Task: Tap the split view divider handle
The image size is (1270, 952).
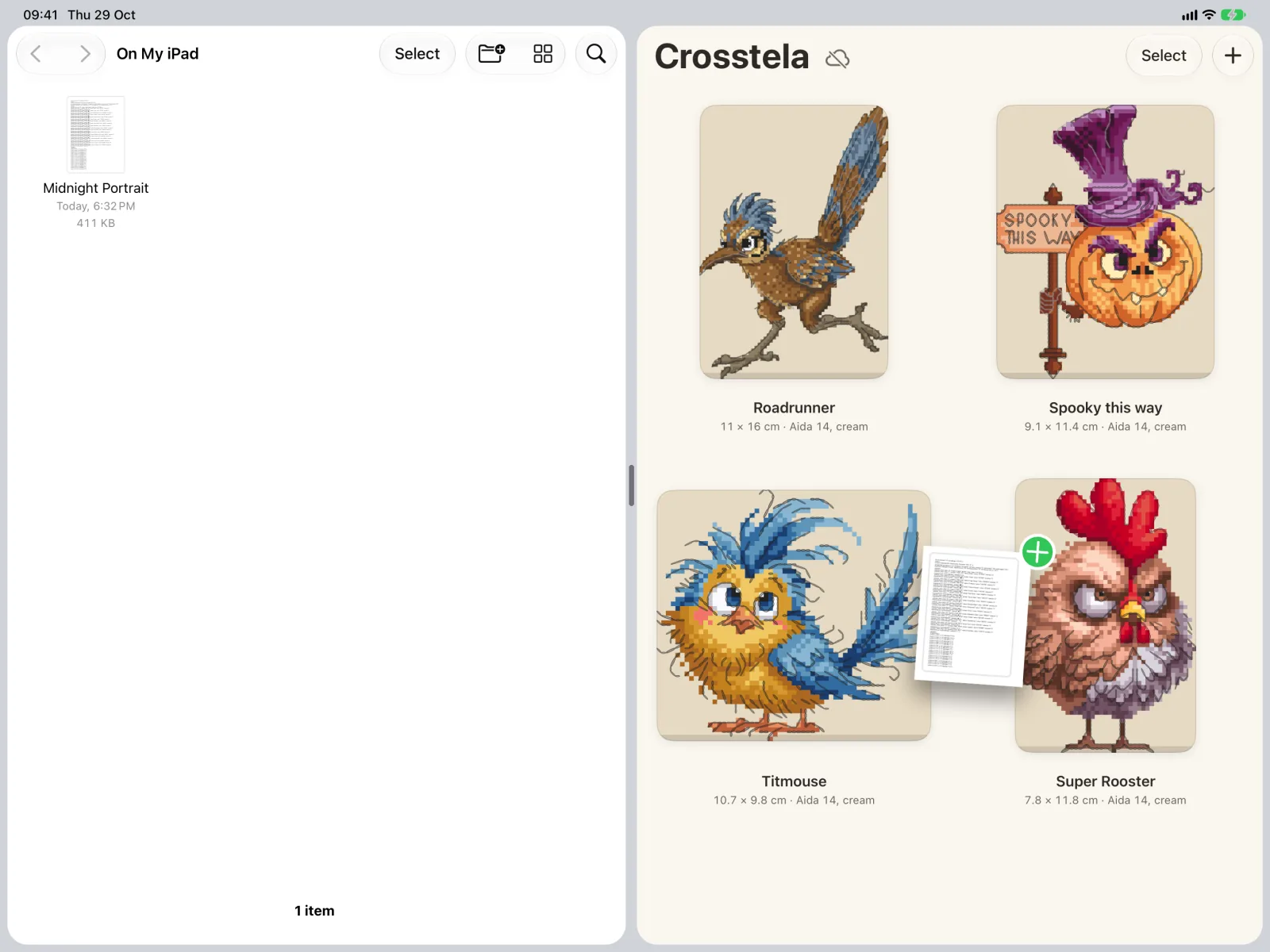Action: coord(632,486)
